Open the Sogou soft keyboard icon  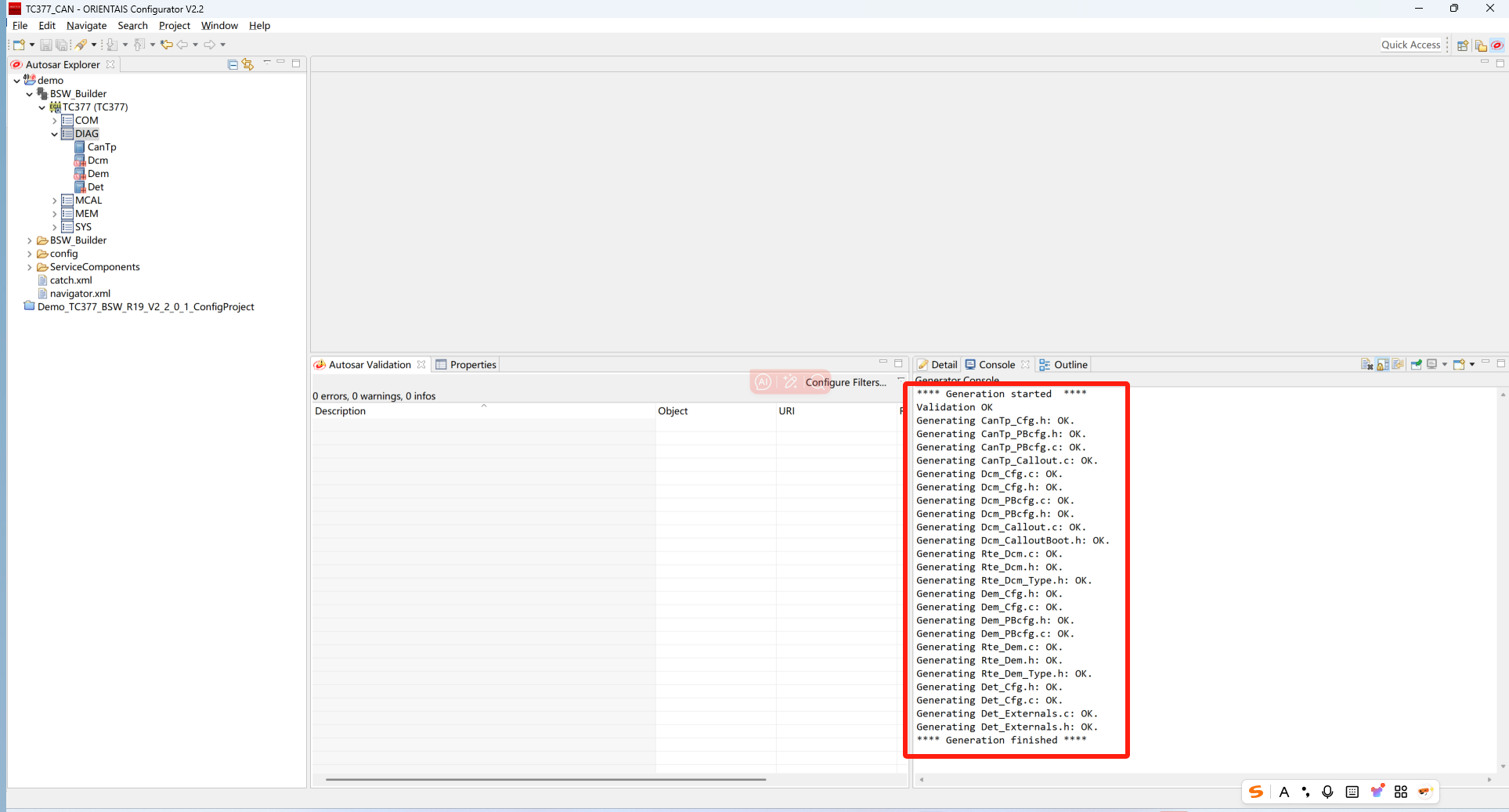(x=1352, y=792)
